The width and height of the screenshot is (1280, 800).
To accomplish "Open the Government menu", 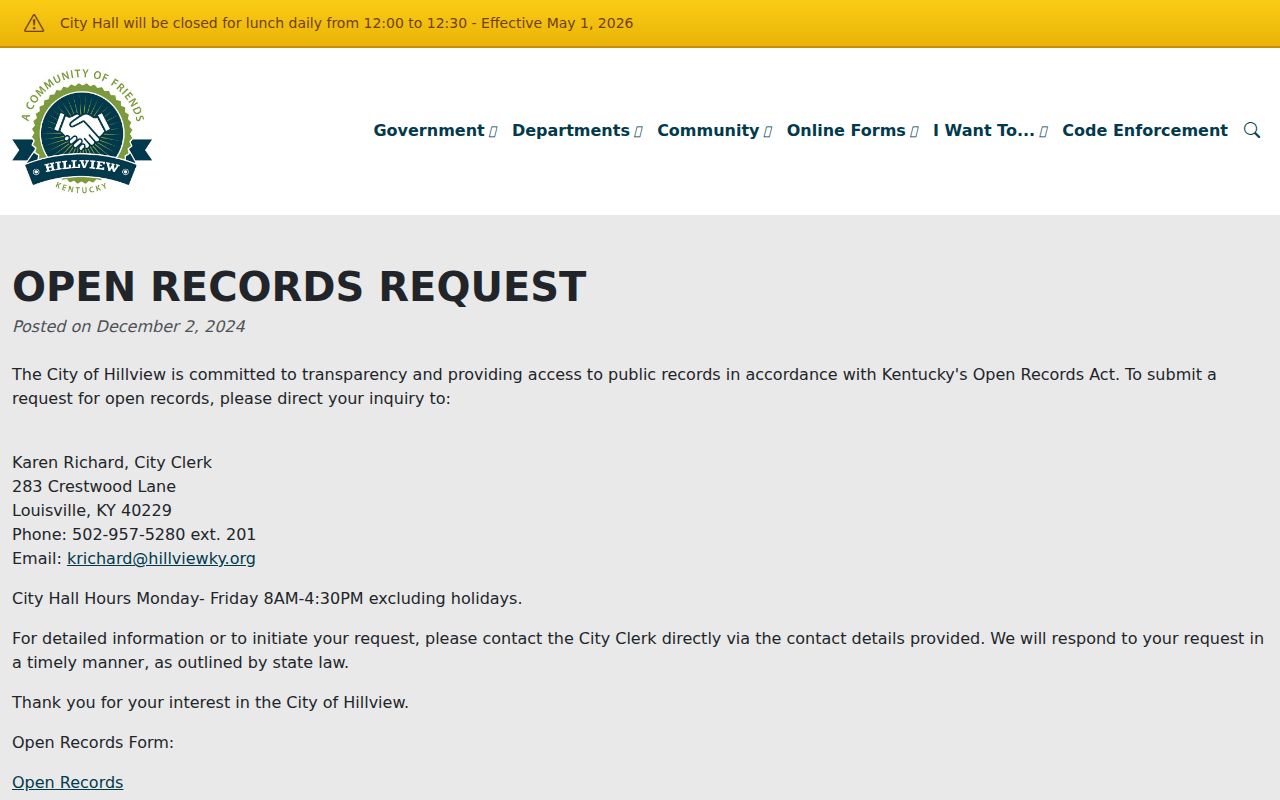I will pyautogui.click(x=429, y=130).
